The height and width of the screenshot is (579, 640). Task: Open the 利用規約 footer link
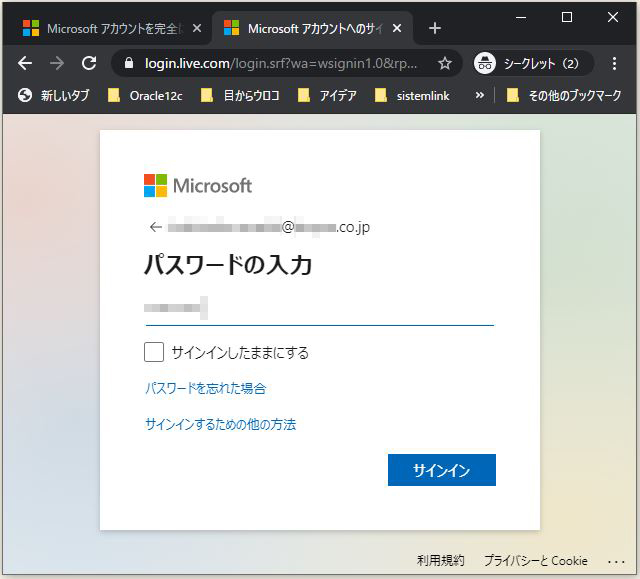440,561
